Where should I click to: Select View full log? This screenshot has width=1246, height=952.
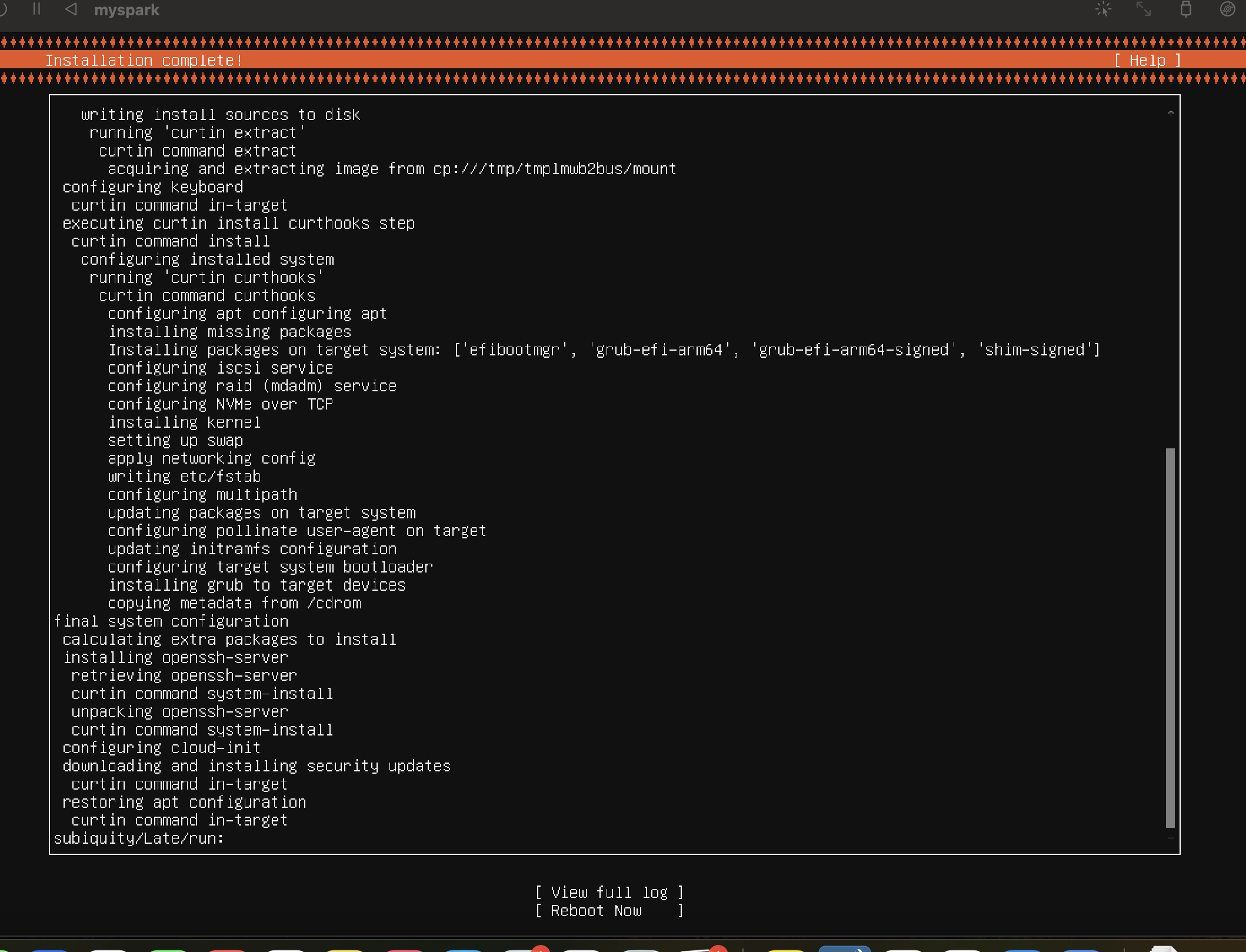tap(609, 892)
